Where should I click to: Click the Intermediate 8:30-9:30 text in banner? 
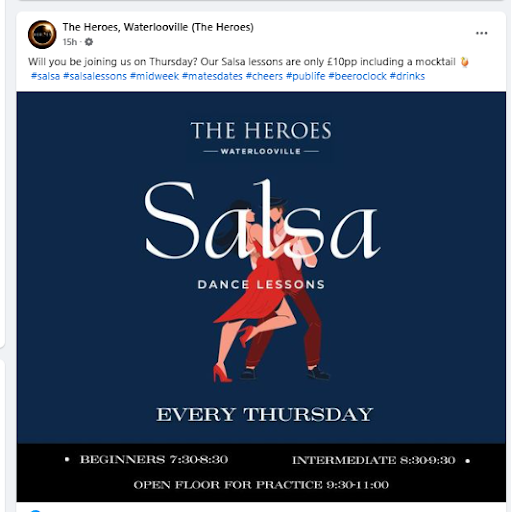pos(374,460)
